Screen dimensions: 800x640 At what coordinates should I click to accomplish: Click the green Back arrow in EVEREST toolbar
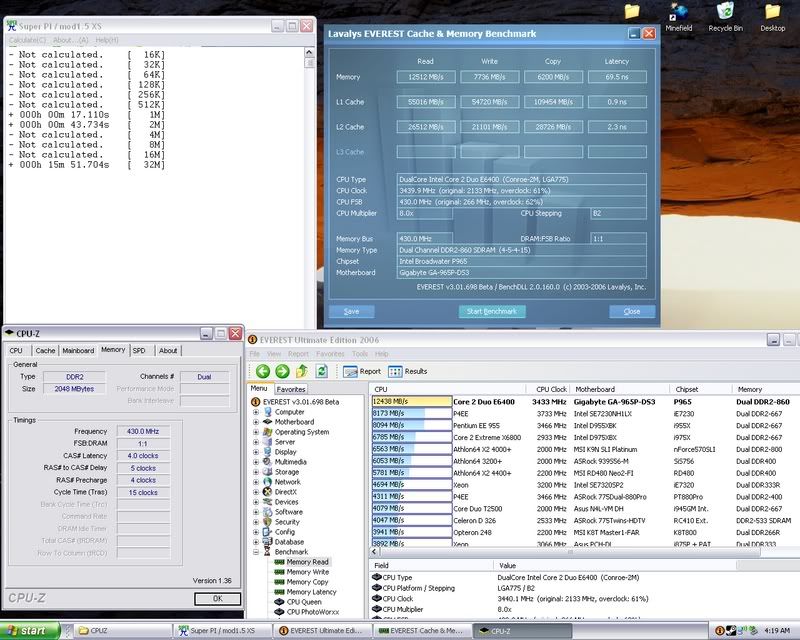point(263,371)
